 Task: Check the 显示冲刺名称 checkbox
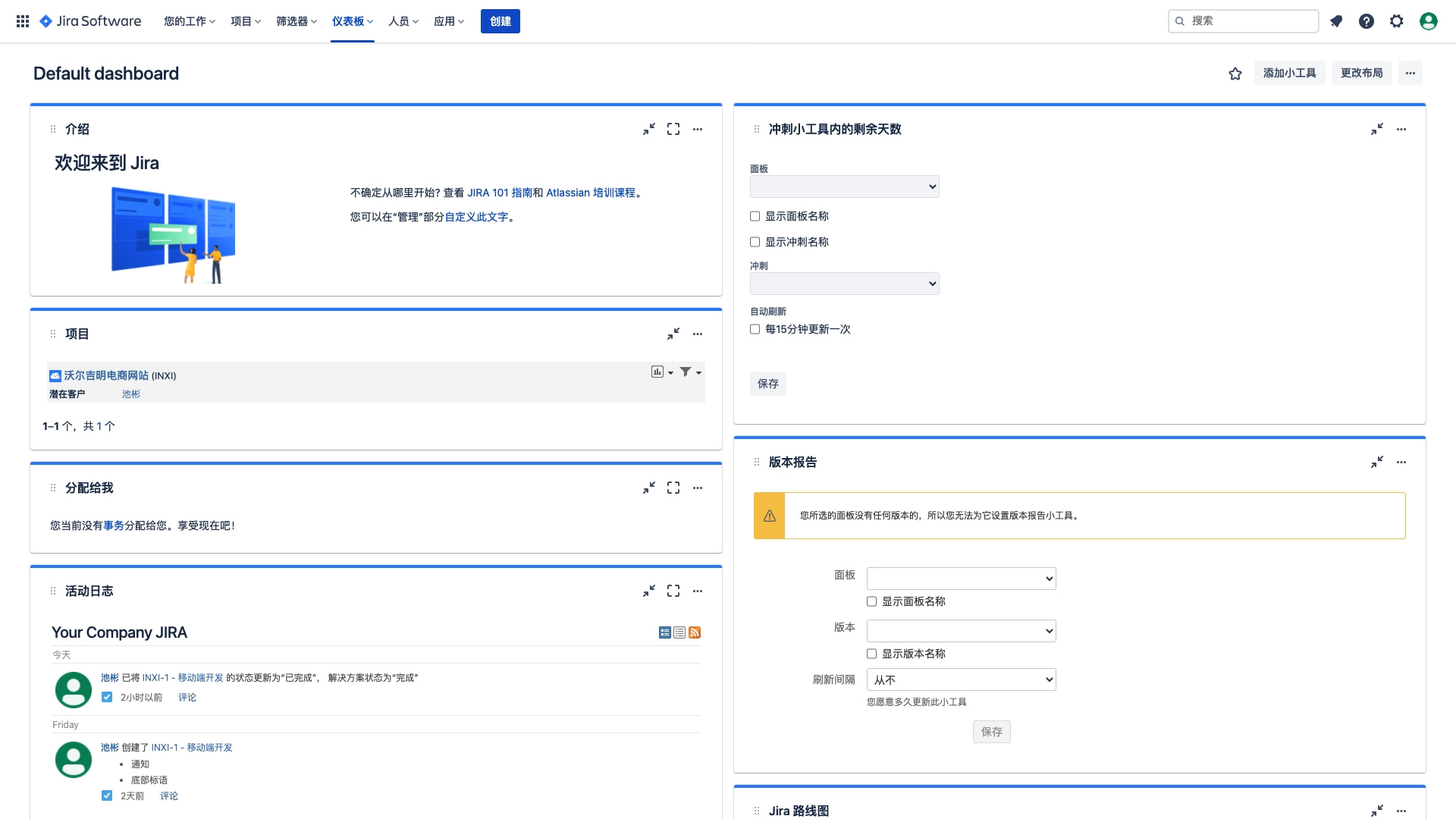pos(755,243)
